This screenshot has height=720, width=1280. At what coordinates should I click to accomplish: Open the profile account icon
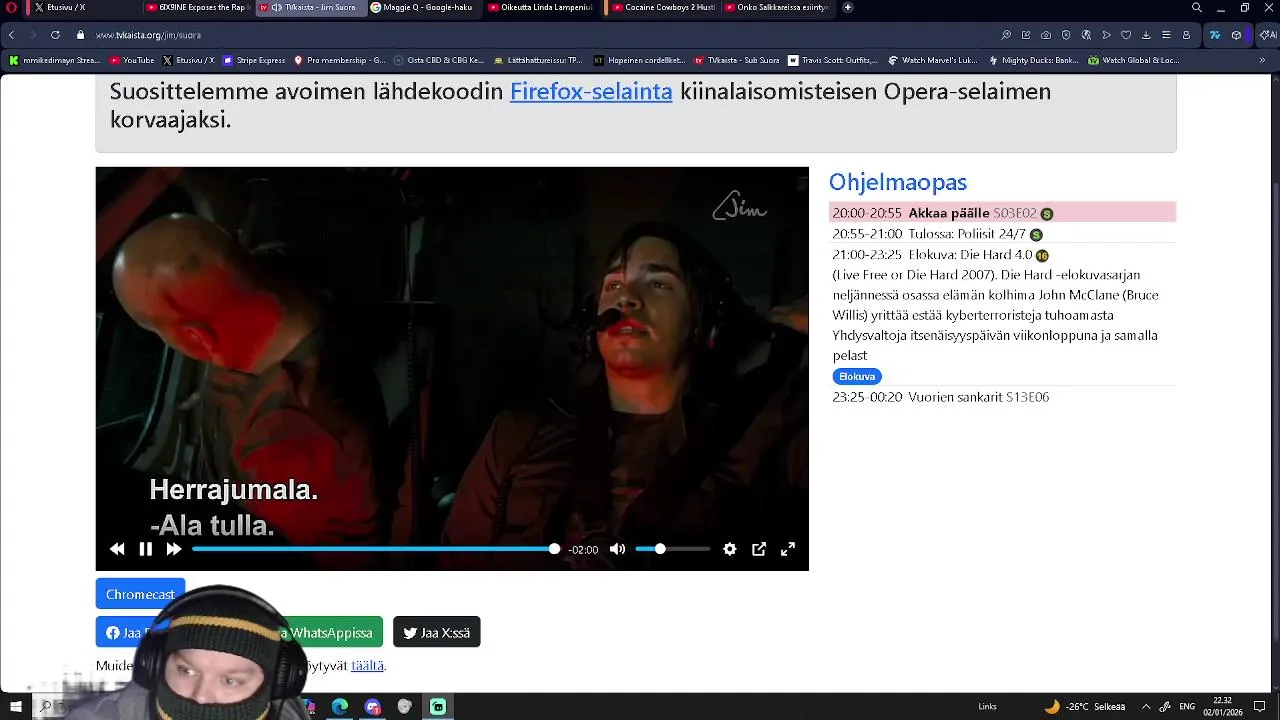(x=1186, y=35)
